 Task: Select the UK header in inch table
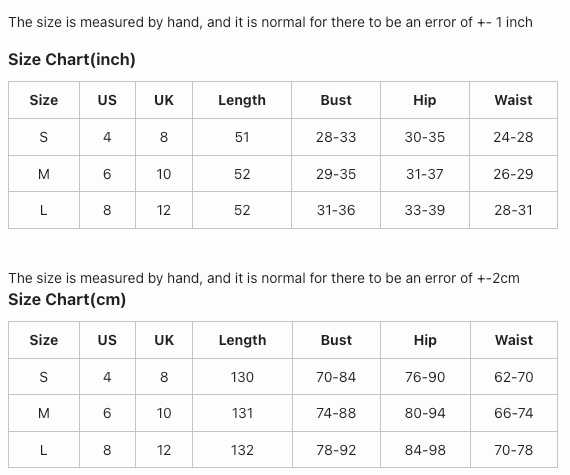coord(164,100)
